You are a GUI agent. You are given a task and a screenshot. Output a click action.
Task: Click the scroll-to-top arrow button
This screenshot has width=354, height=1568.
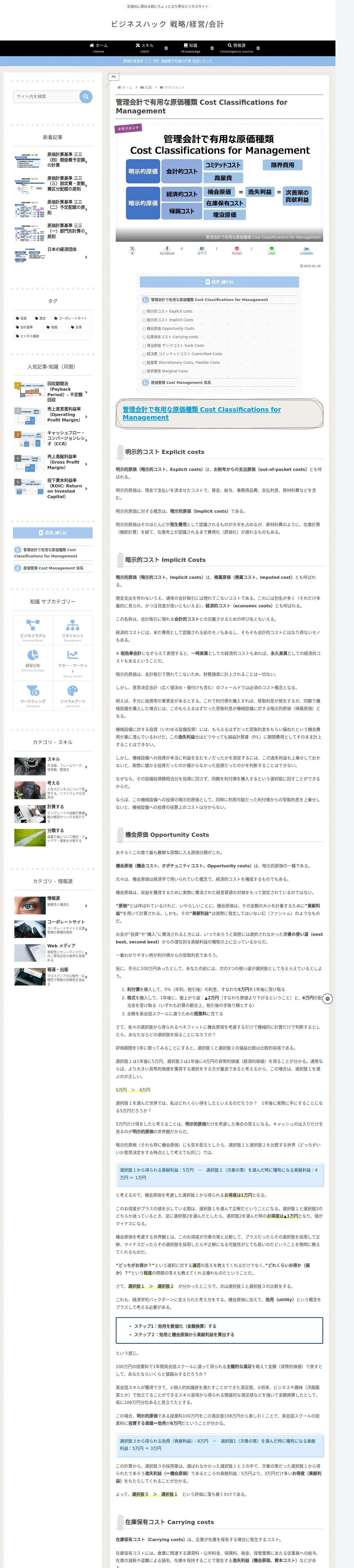coord(327,999)
